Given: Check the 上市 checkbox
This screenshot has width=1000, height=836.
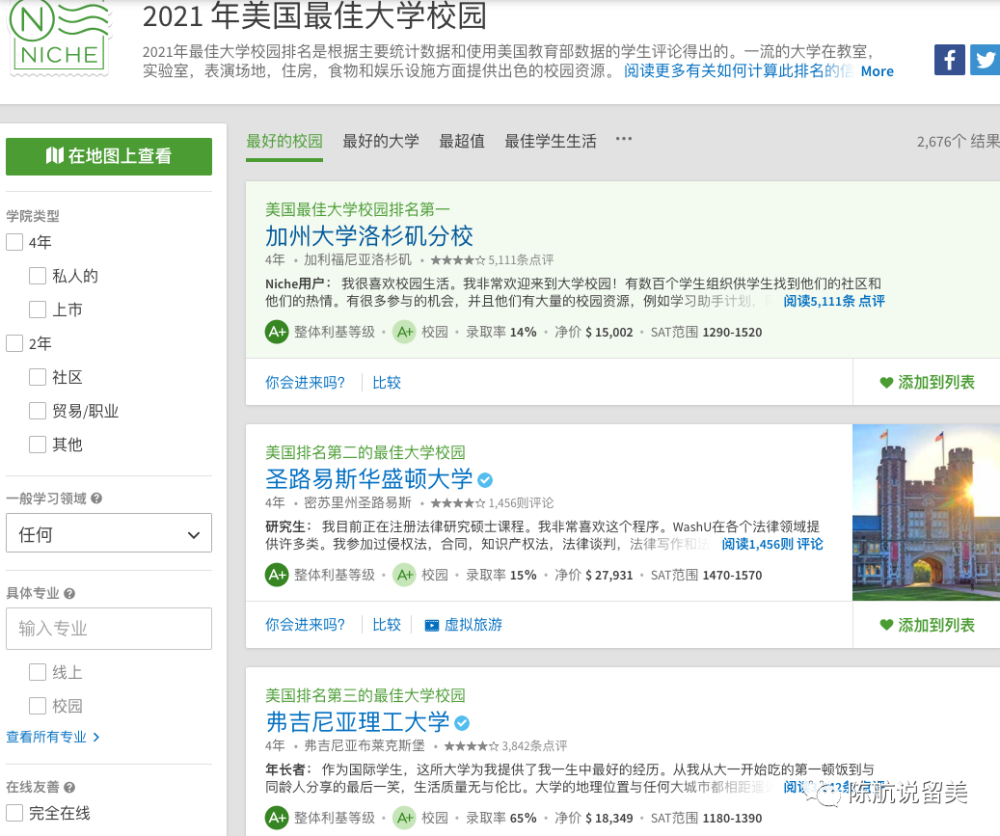Looking at the screenshot, I should coord(38,310).
